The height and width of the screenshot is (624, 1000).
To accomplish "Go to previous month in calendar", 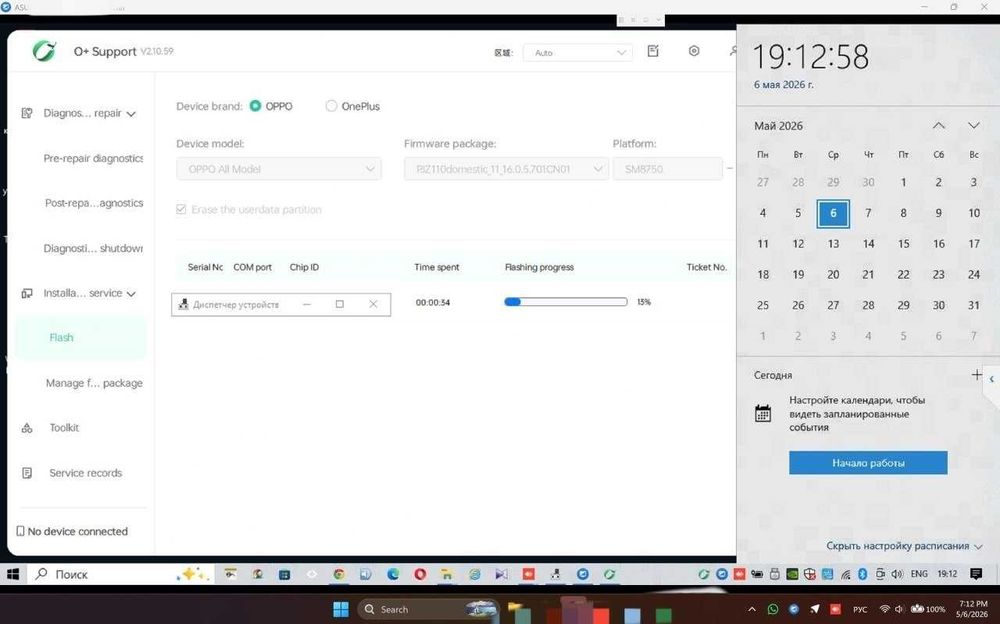I will tap(939, 126).
